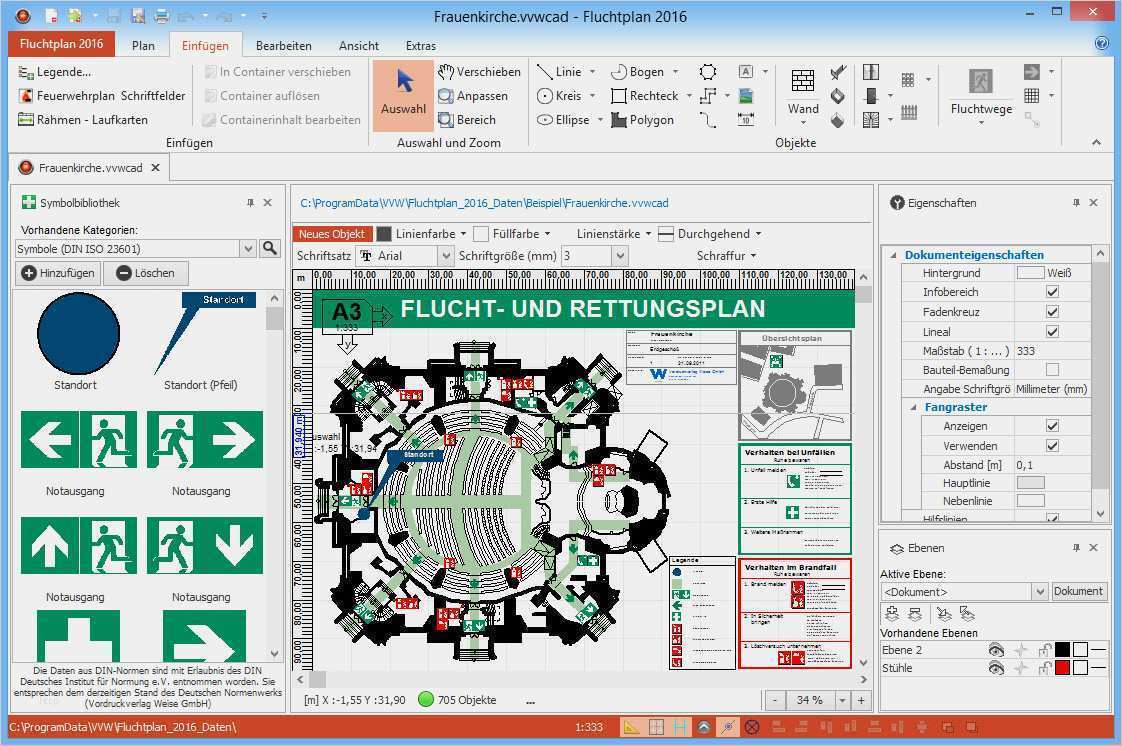This screenshot has width=1122, height=746.
Task: Collapse the Dokumenteigenschaften section
Action: coord(893,255)
